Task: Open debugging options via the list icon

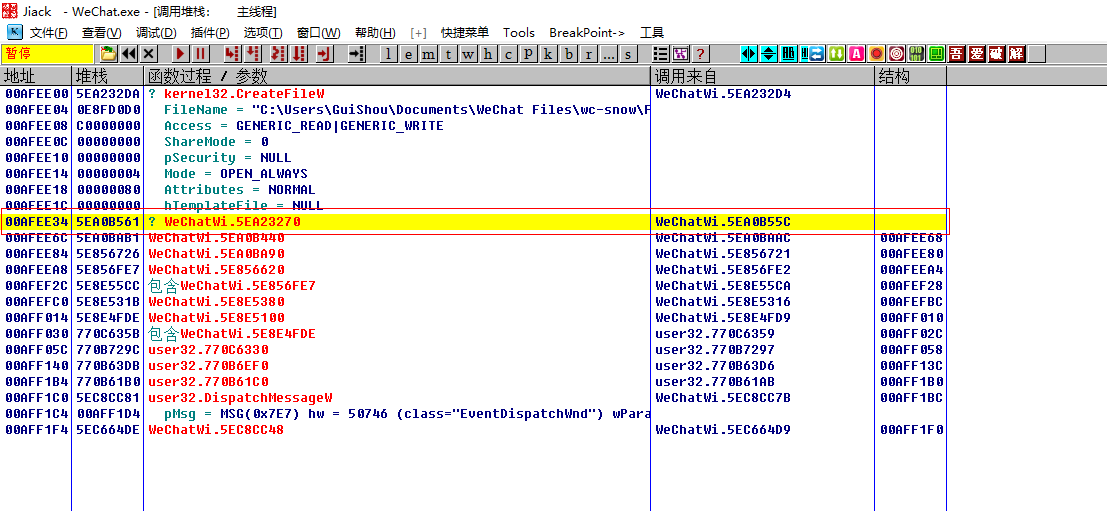Action: [661, 54]
